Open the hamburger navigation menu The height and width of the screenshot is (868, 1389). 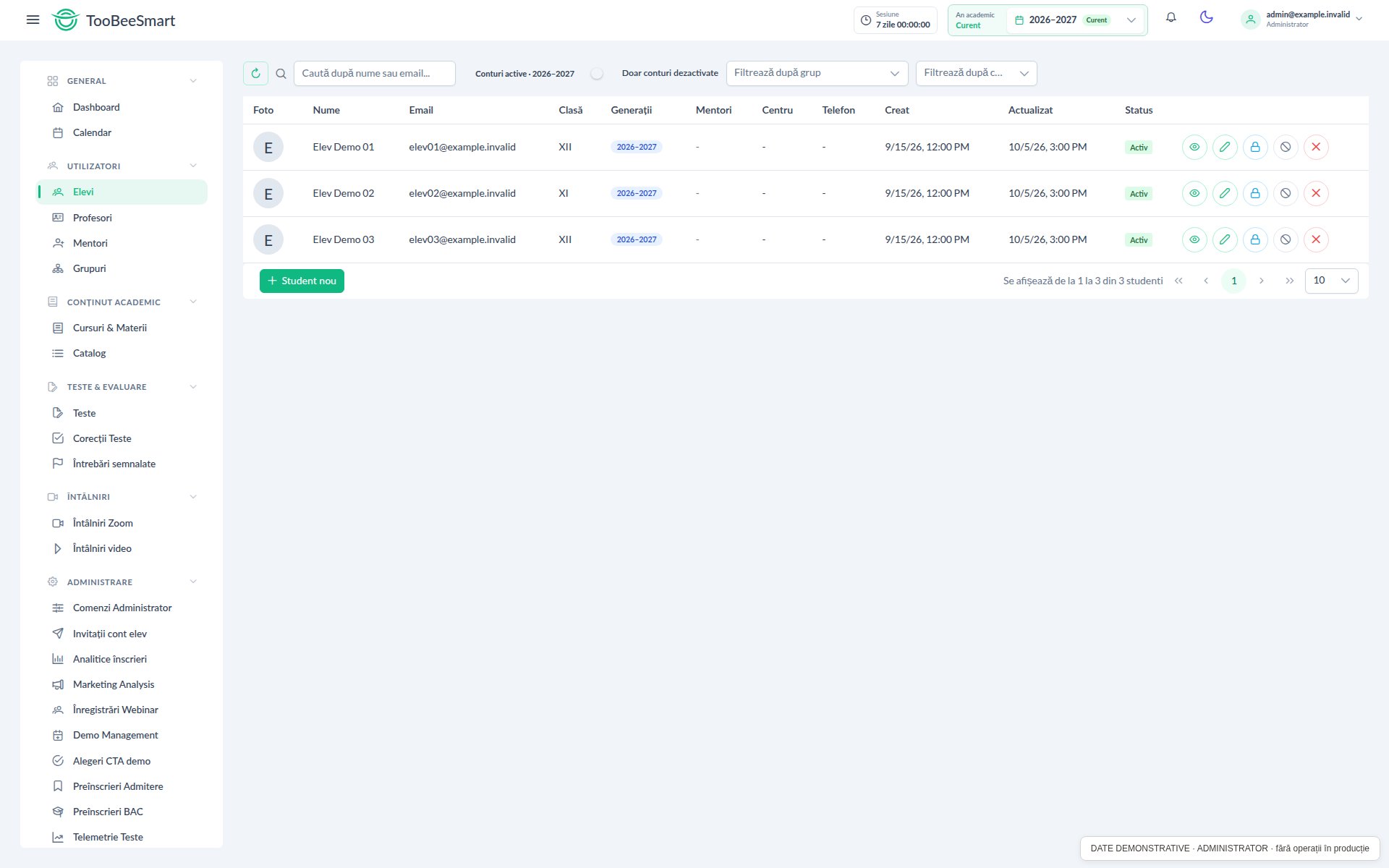(x=33, y=20)
